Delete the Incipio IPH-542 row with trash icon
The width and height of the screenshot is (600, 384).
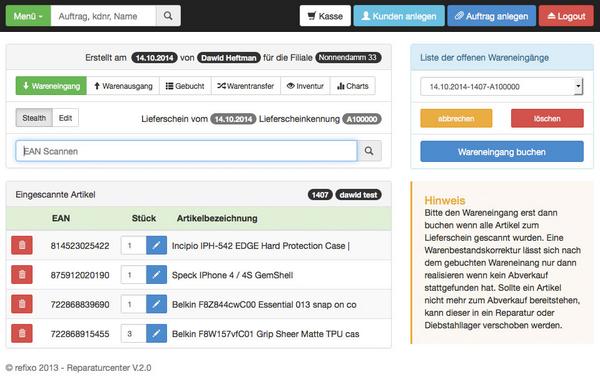(22, 245)
